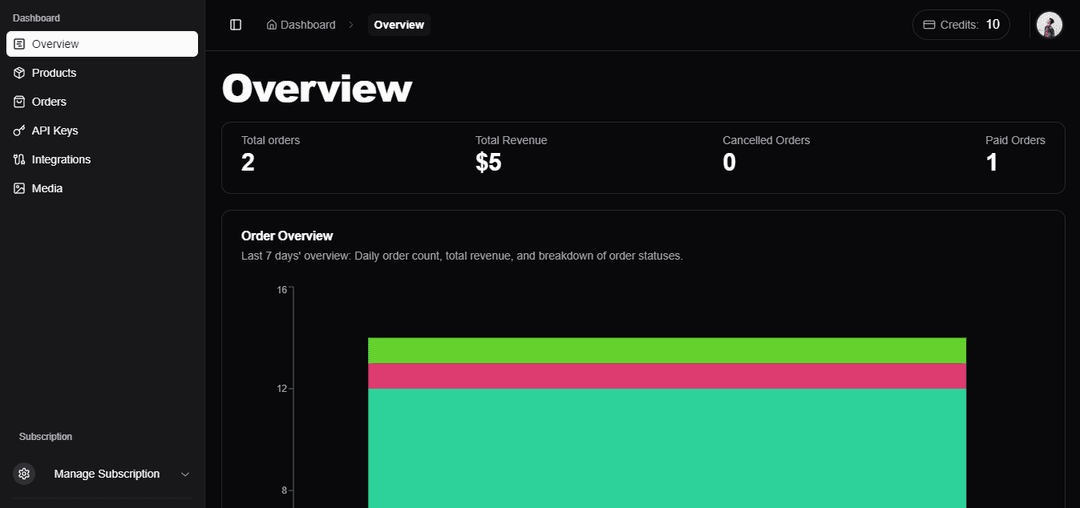Screen dimensions: 1080x508
Task: Click the Overview list icon in sidebar
Action: point(19,44)
